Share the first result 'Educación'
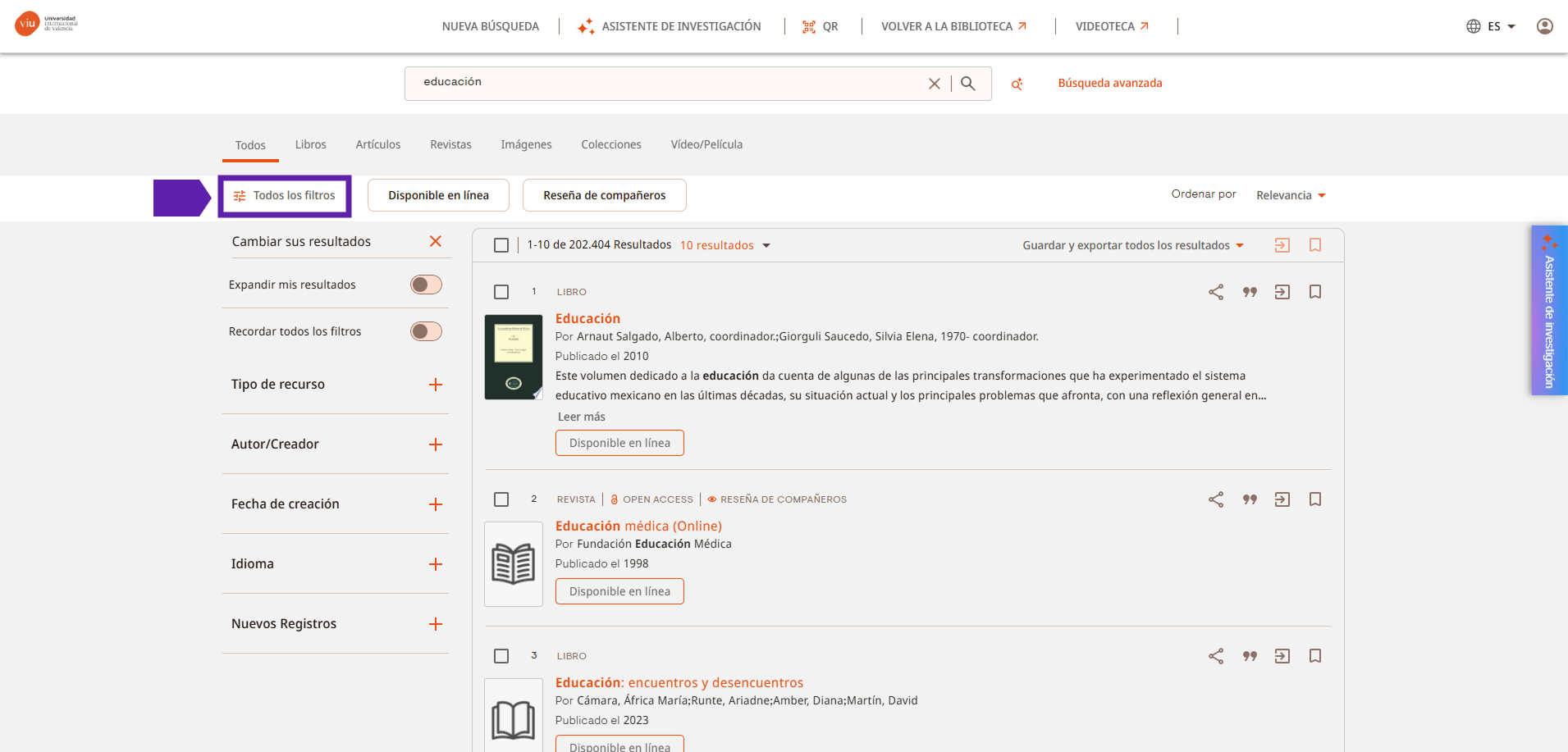1568x752 pixels. pyautogui.click(x=1216, y=292)
